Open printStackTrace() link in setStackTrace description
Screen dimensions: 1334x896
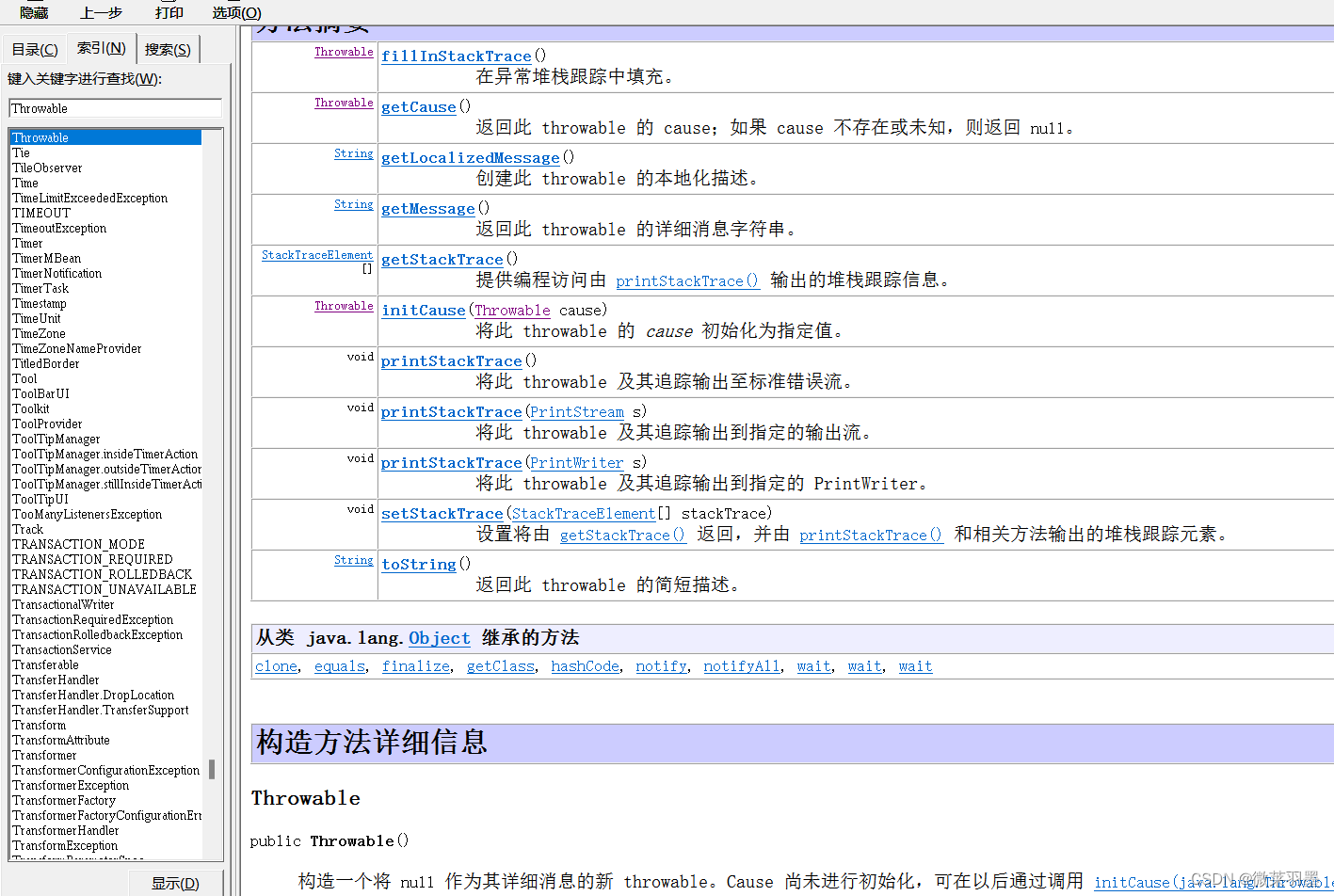[x=871, y=535]
